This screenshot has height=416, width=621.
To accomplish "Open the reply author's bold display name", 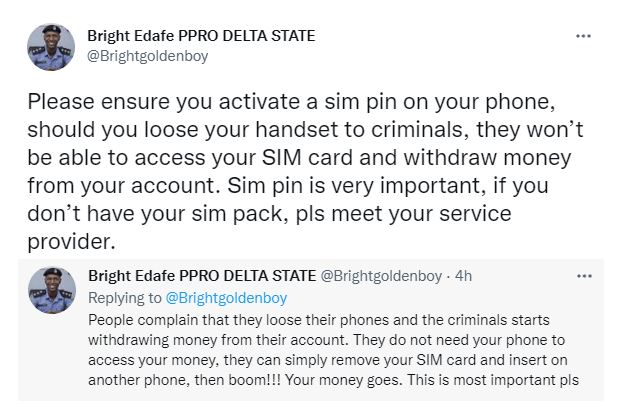I will coord(201,275).
